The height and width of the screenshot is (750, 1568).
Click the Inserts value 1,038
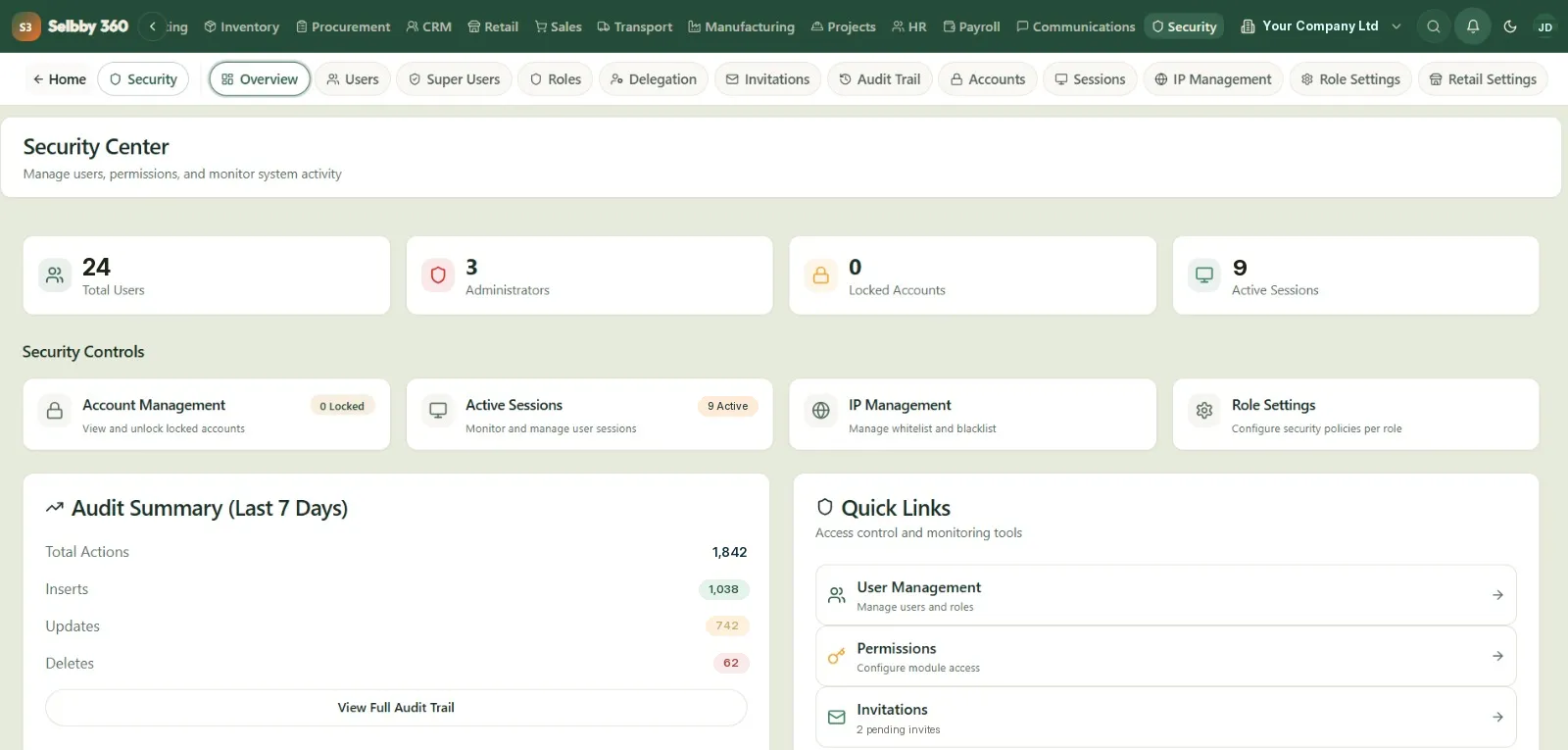pyautogui.click(x=723, y=589)
